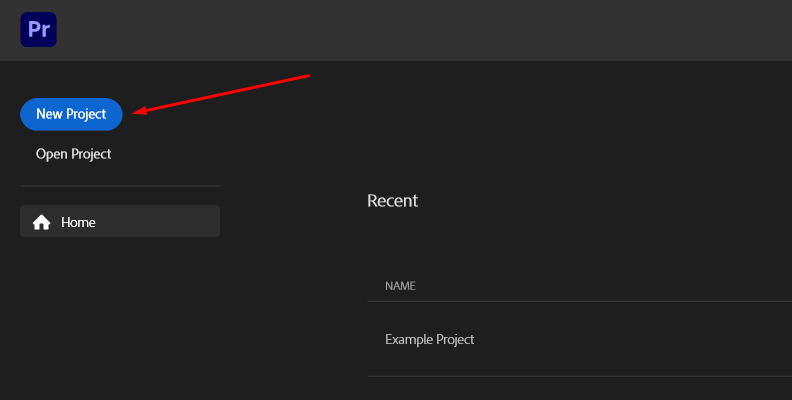Click the tail end of the red arrow

coord(309,75)
